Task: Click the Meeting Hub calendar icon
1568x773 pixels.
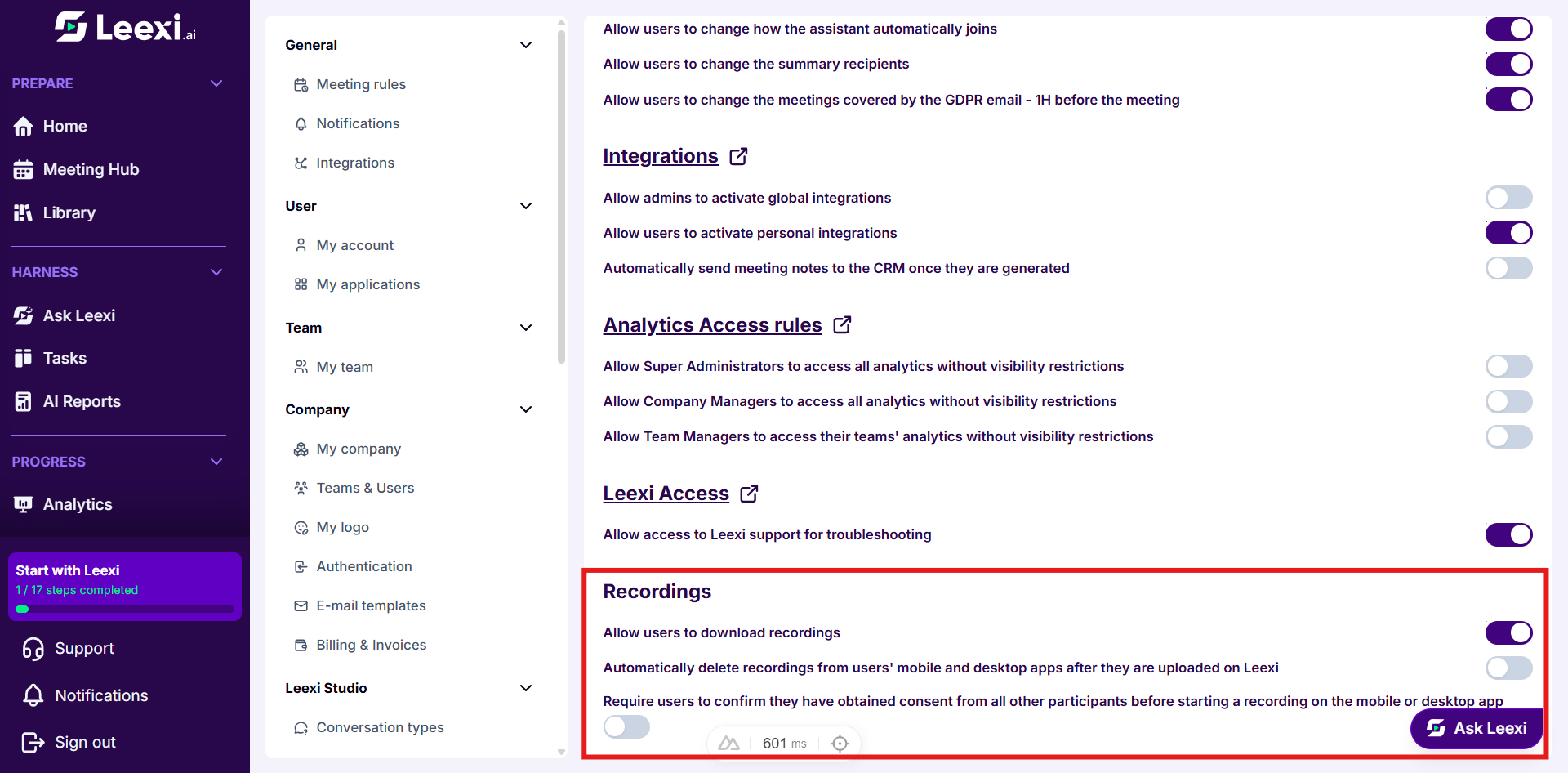Action: (x=24, y=170)
